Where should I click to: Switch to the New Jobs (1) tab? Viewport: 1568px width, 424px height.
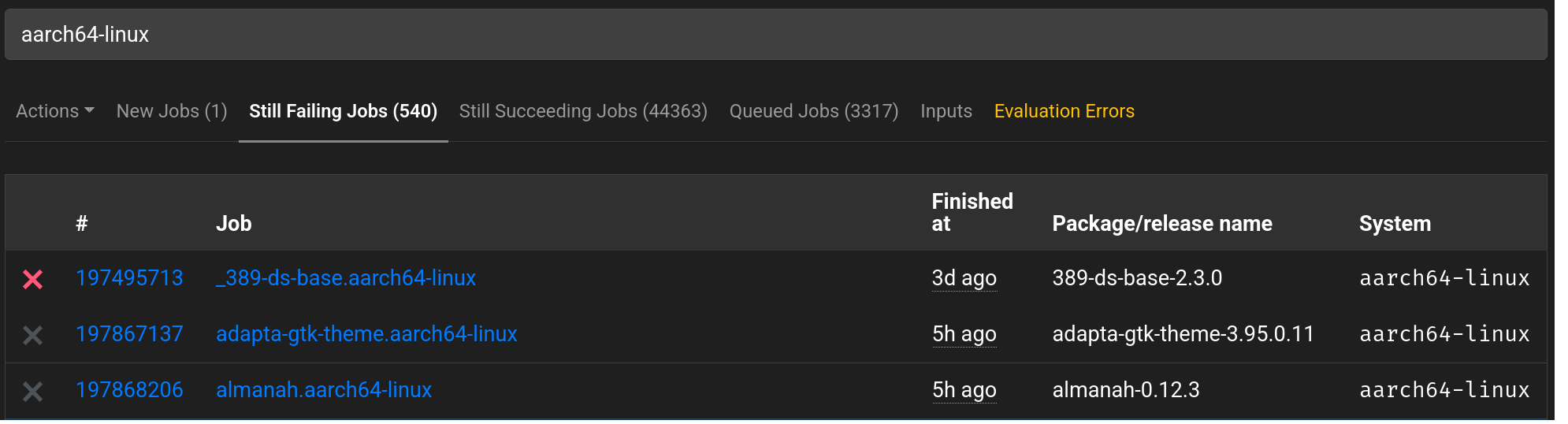[x=172, y=111]
